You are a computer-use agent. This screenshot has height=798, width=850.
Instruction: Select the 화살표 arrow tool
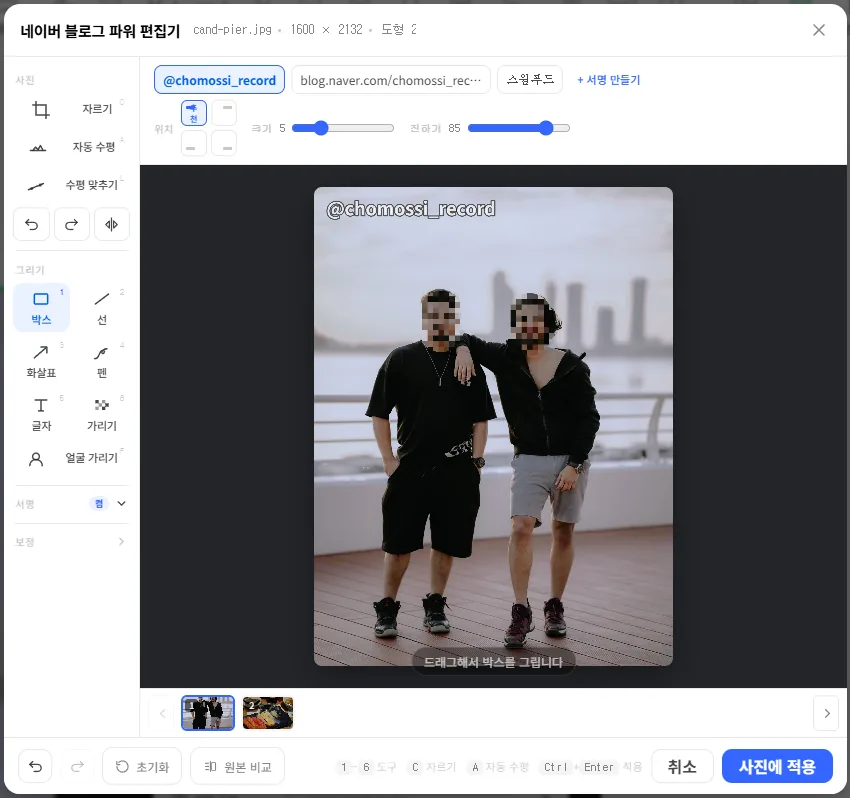click(41, 361)
